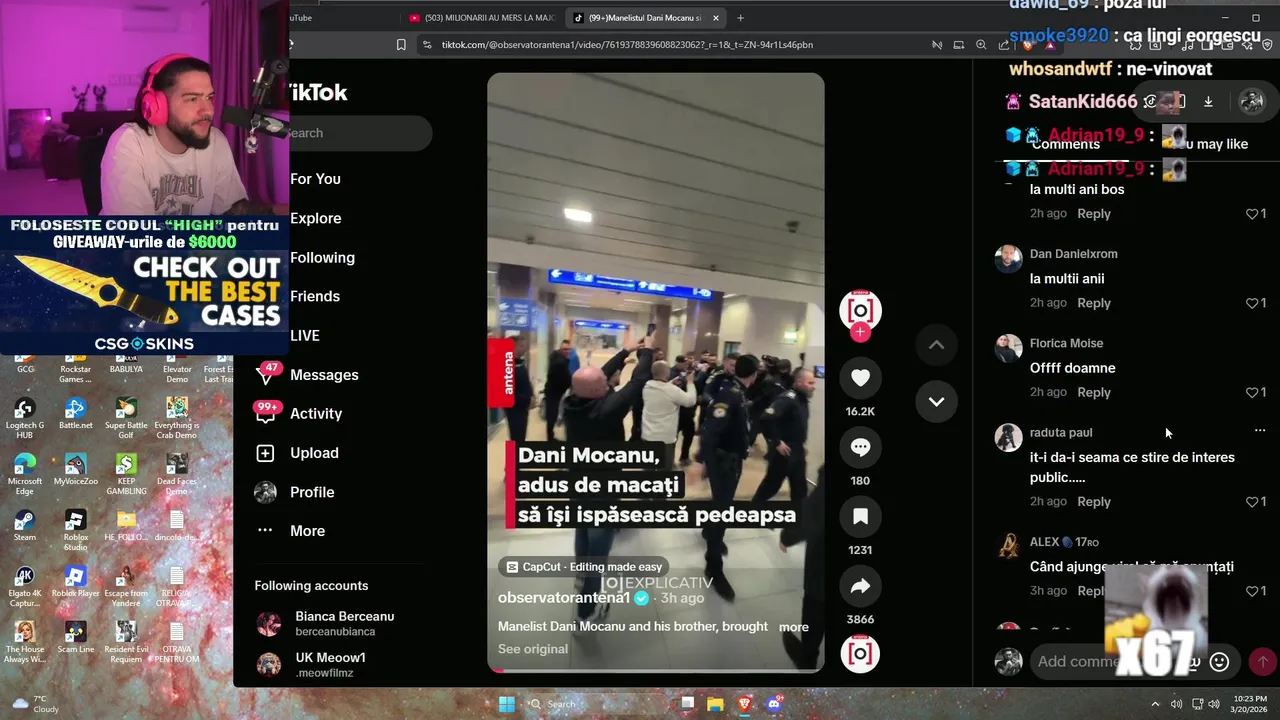Screen dimensions: 1280x720
Task: Go to the previous video with the up chevron
Action: tap(936, 345)
